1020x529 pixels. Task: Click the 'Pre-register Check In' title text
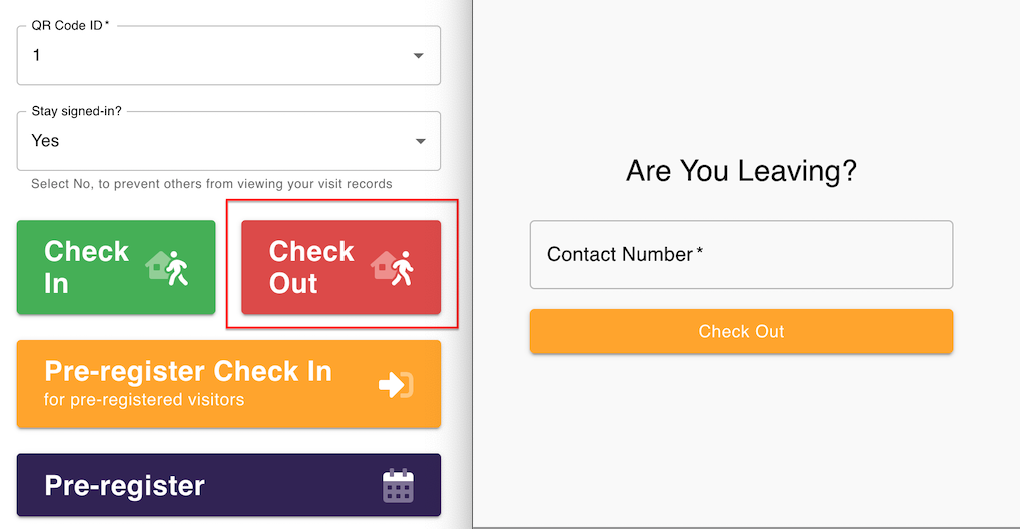[x=188, y=371]
